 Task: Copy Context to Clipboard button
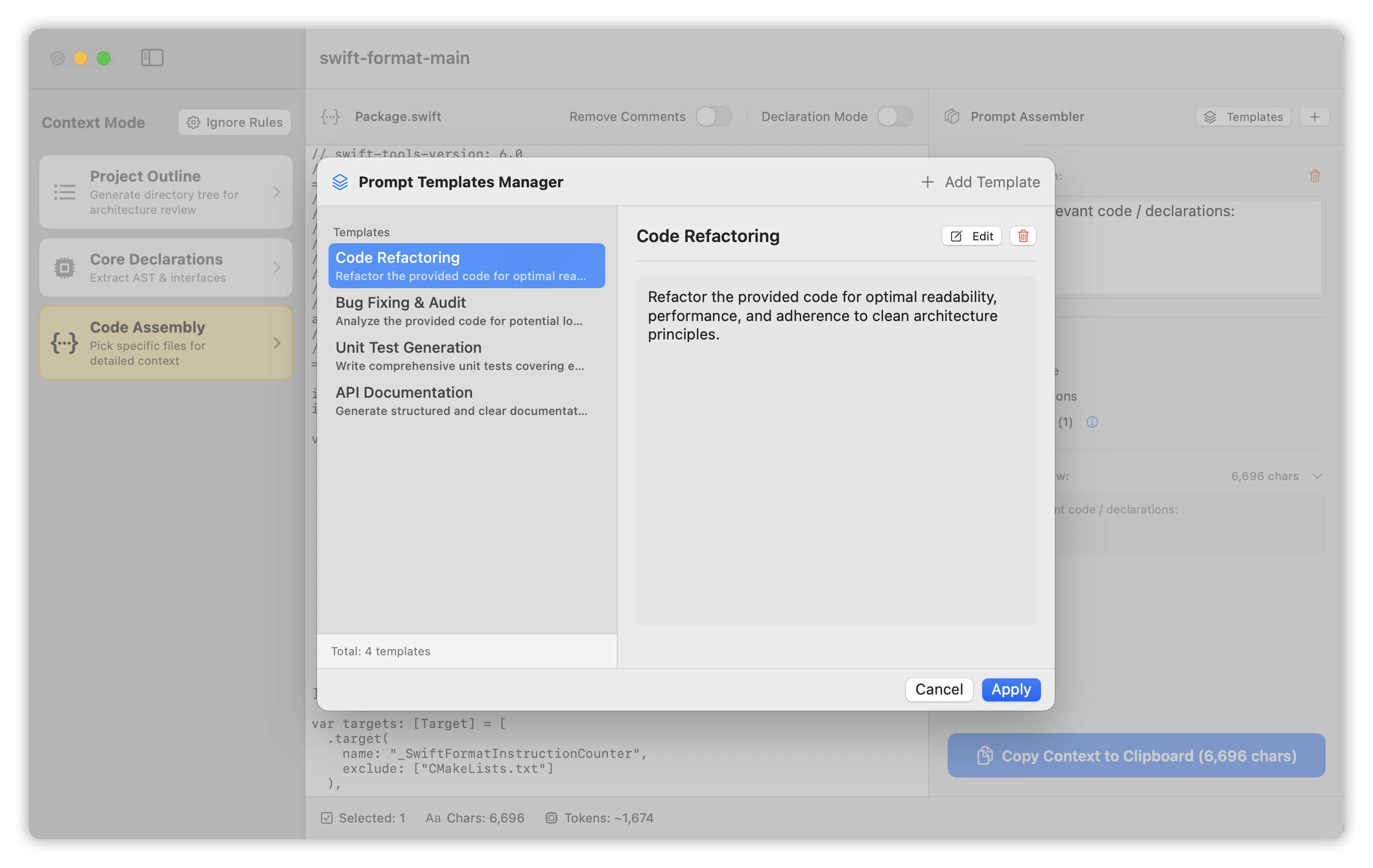pyautogui.click(x=1136, y=755)
